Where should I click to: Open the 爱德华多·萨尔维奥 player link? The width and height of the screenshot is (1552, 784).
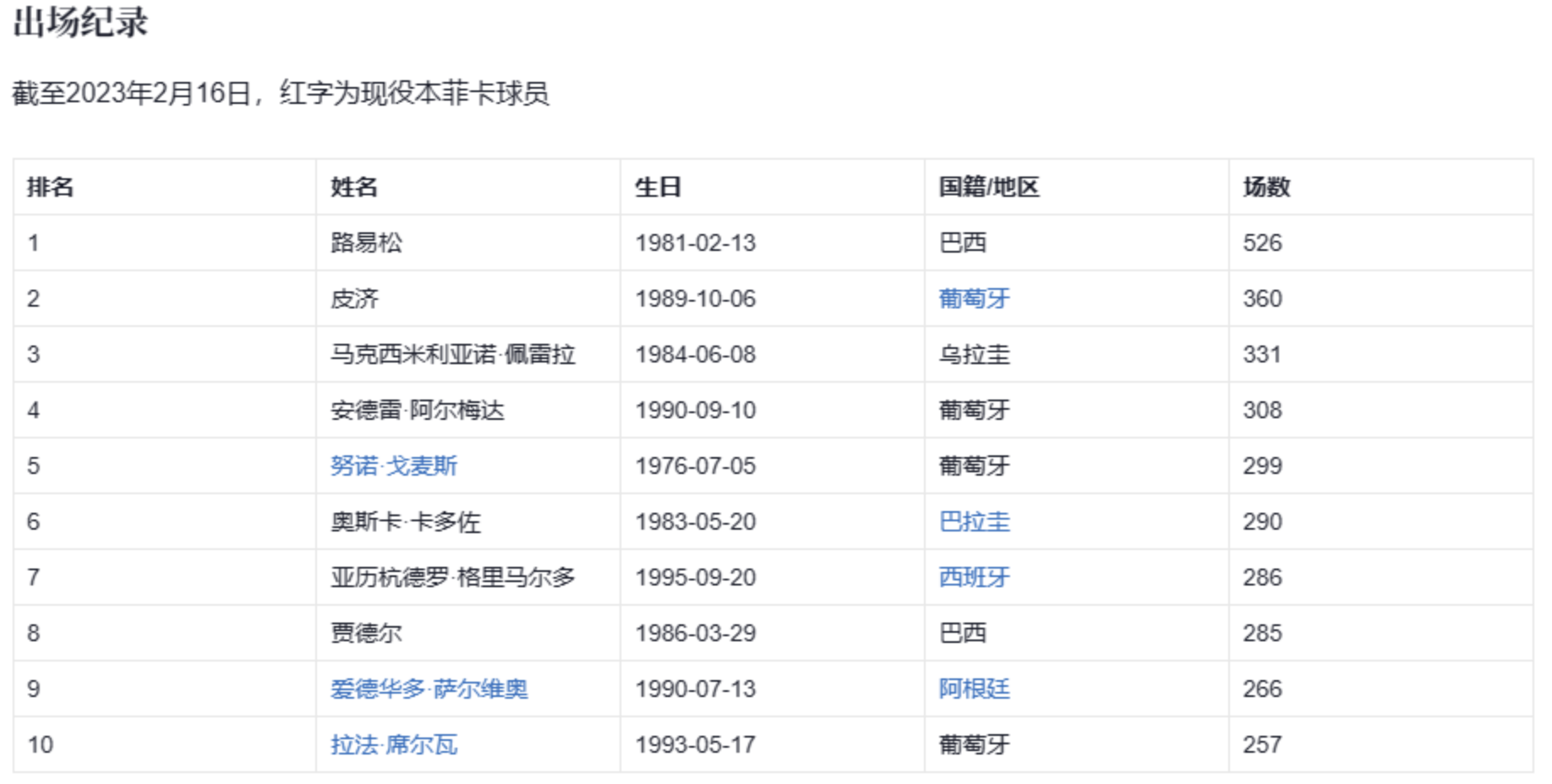(429, 689)
